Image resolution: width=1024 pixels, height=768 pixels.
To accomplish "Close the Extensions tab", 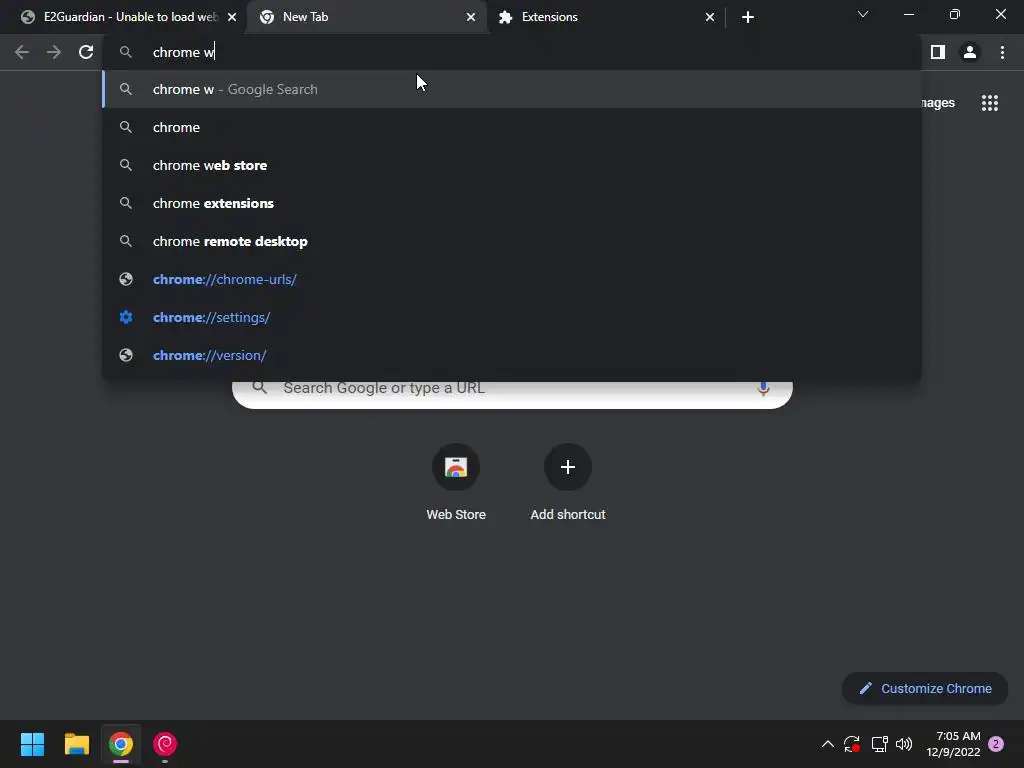I will (x=710, y=17).
